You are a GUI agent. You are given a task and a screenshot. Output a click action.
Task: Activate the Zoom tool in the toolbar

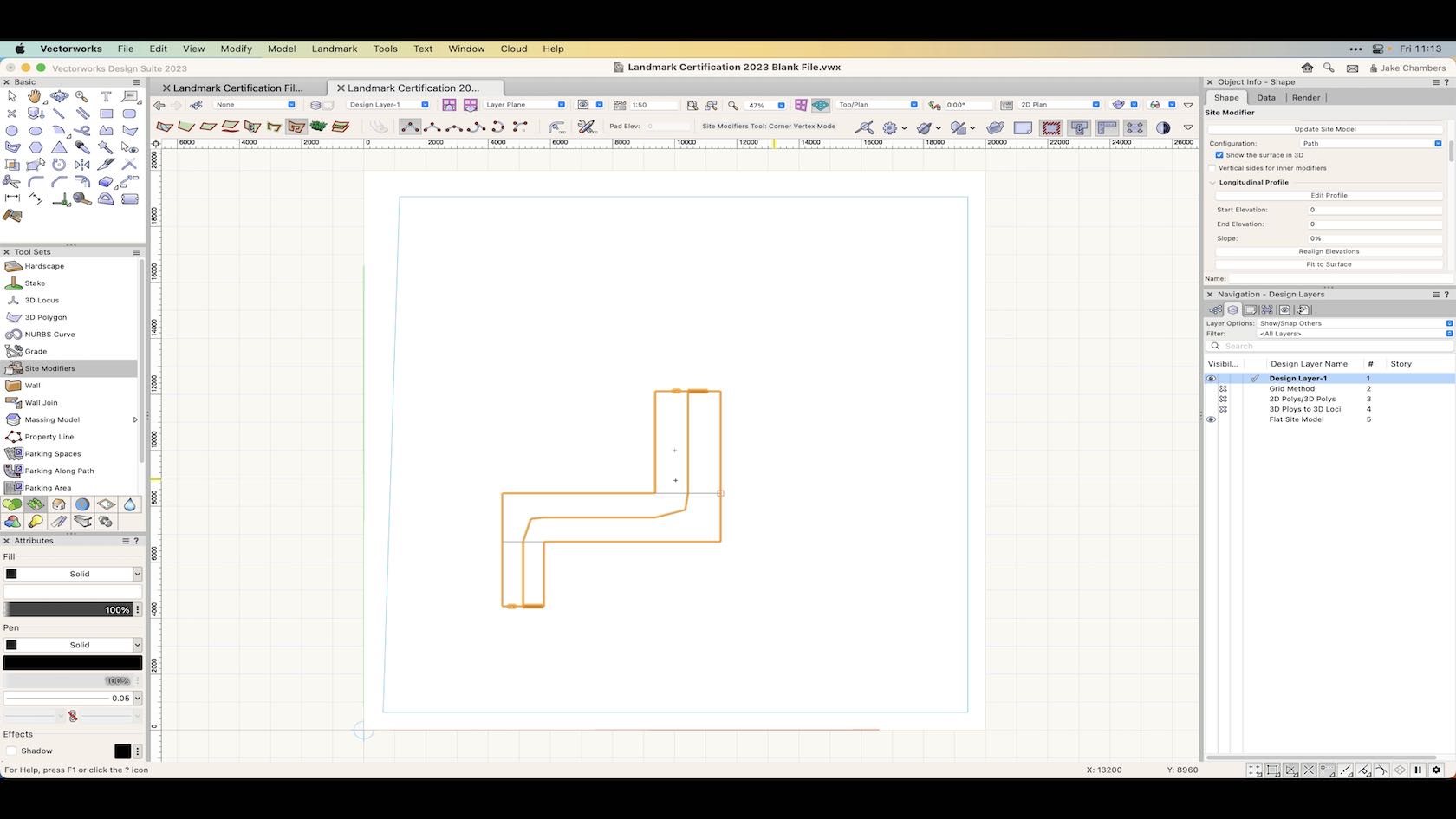click(x=81, y=96)
